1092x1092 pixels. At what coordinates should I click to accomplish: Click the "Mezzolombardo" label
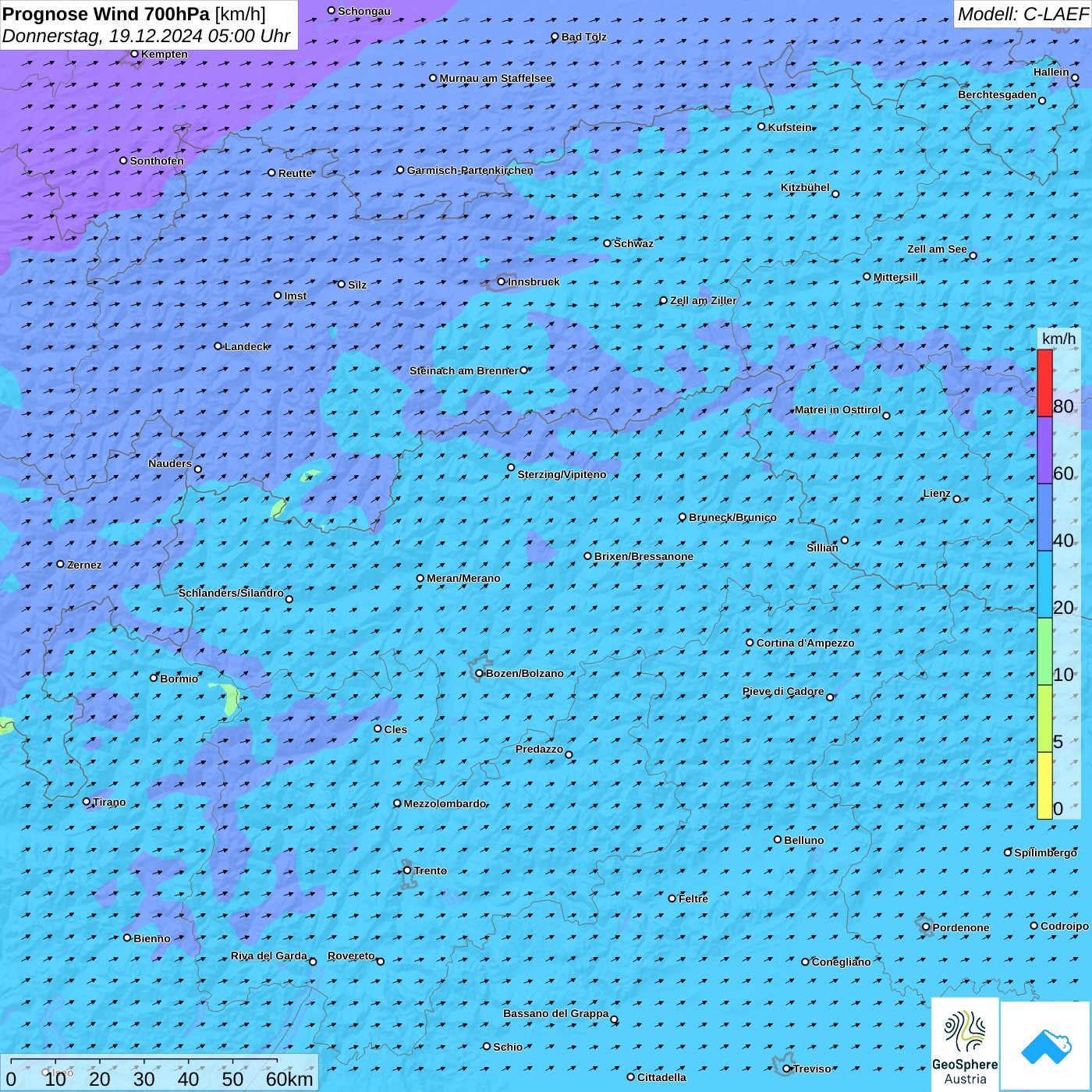tap(445, 803)
